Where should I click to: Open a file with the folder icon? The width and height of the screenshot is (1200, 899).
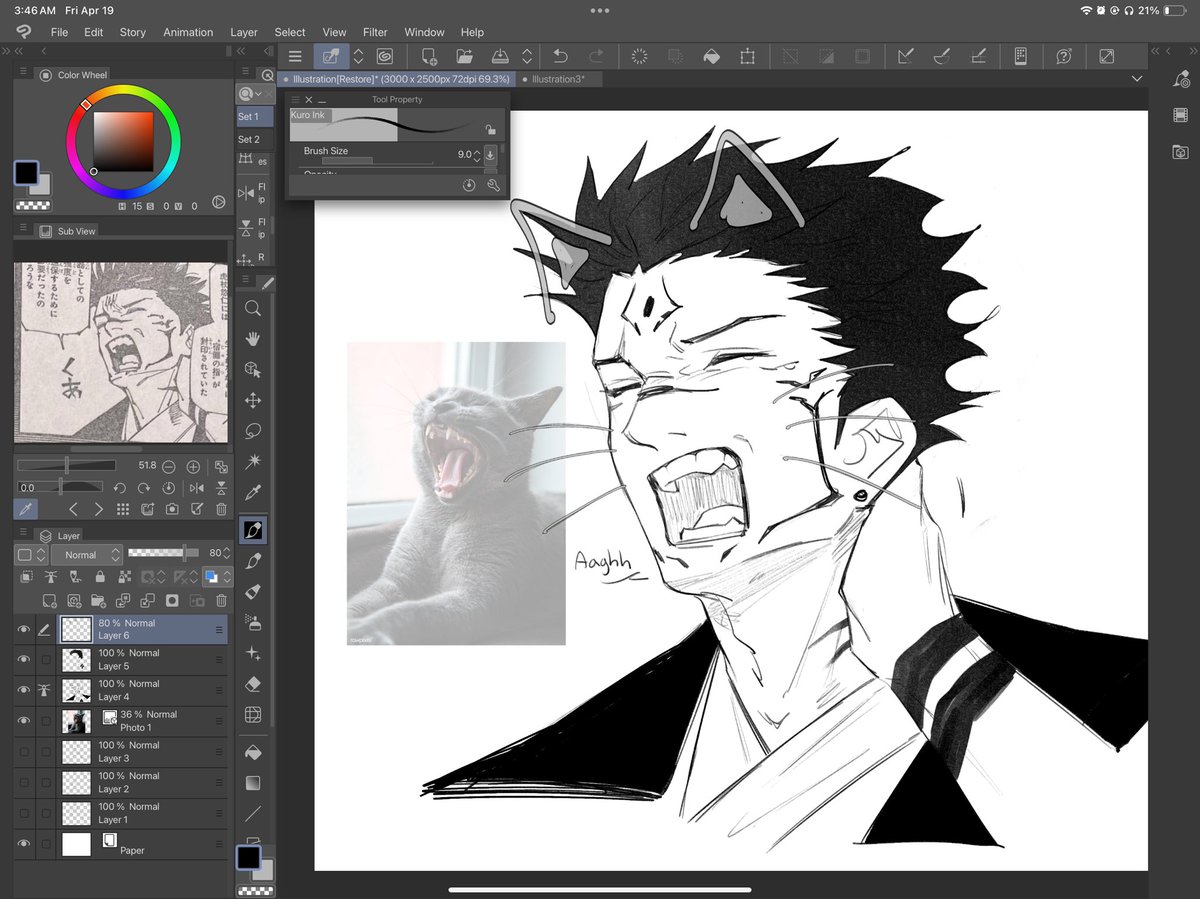pyautogui.click(x=464, y=57)
